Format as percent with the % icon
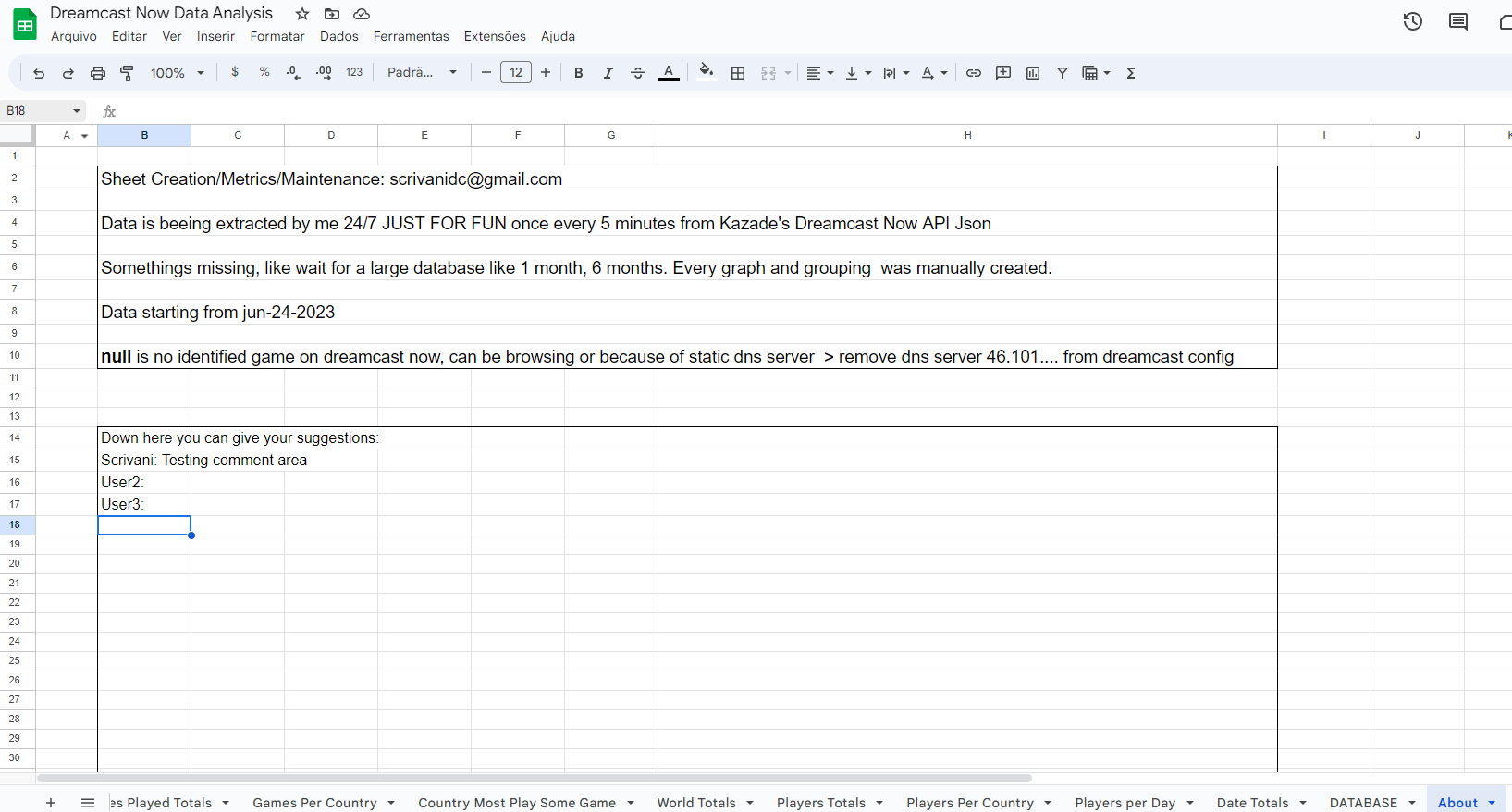Screen dimensions: 1512x812 coord(264,72)
